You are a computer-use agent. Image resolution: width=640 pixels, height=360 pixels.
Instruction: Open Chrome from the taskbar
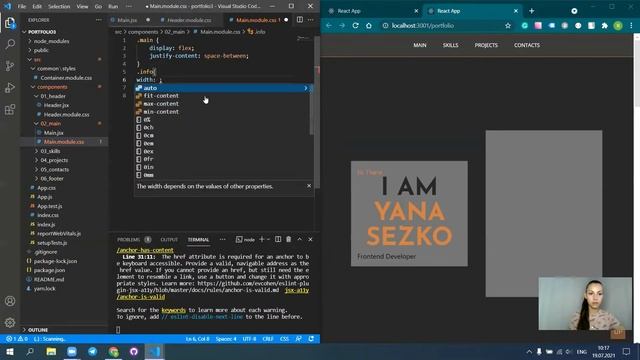coord(113,351)
